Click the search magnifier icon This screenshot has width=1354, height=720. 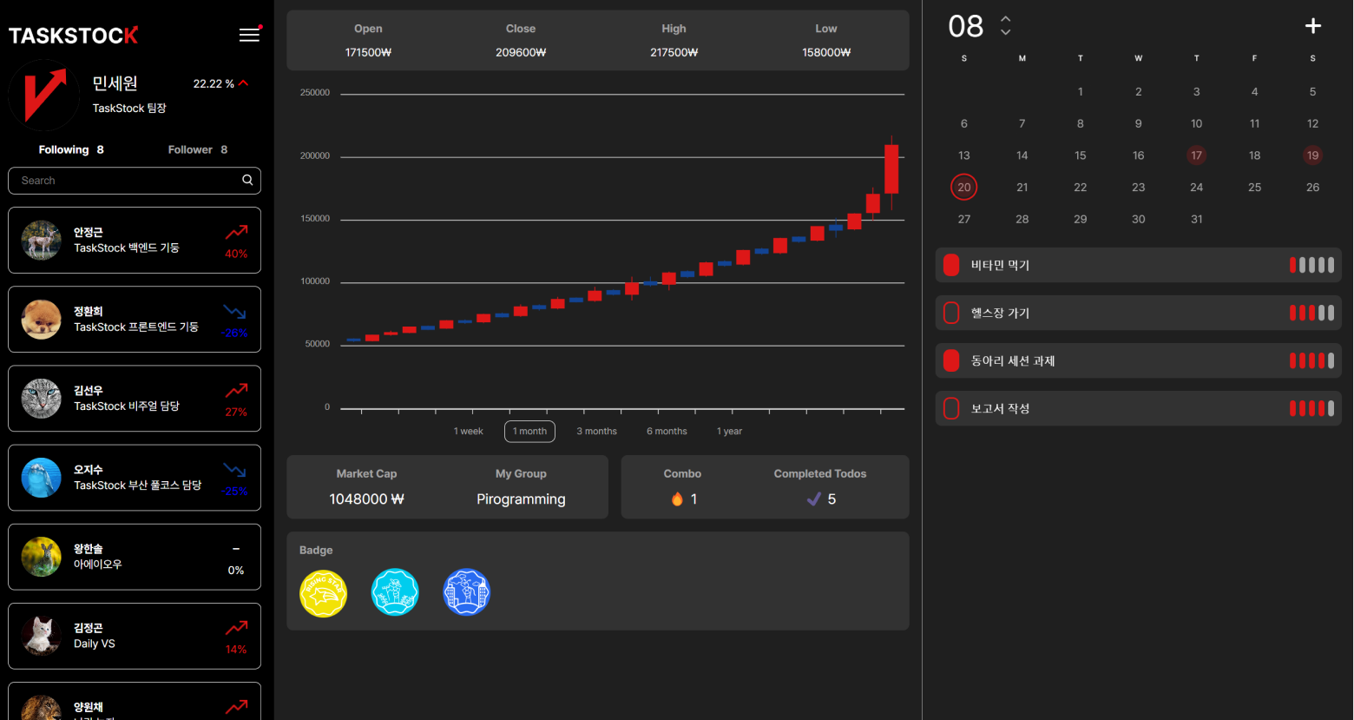pos(247,180)
